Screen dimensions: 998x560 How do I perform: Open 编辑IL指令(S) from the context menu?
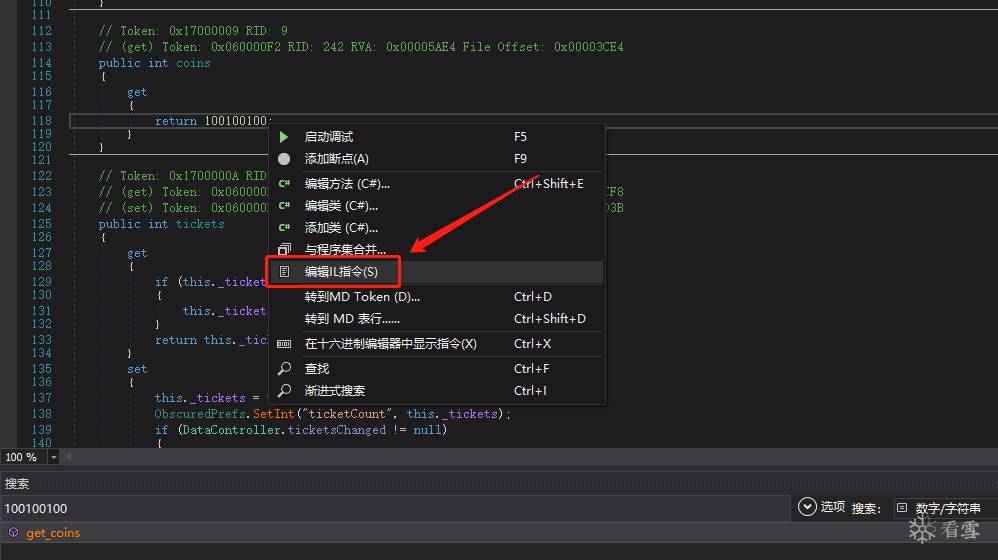click(x=341, y=272)
